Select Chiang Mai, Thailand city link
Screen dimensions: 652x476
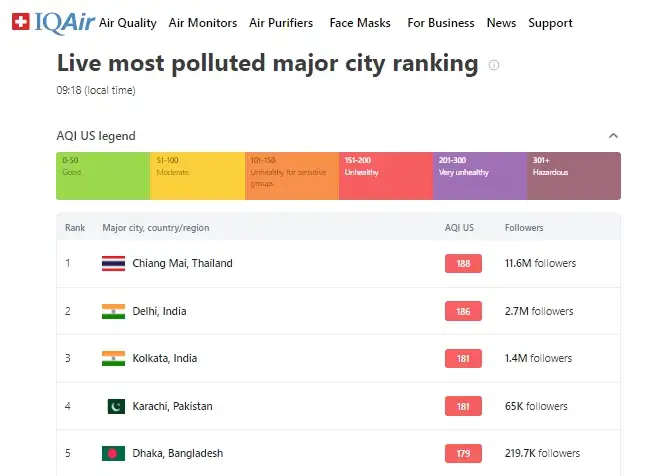coord(182,264)
